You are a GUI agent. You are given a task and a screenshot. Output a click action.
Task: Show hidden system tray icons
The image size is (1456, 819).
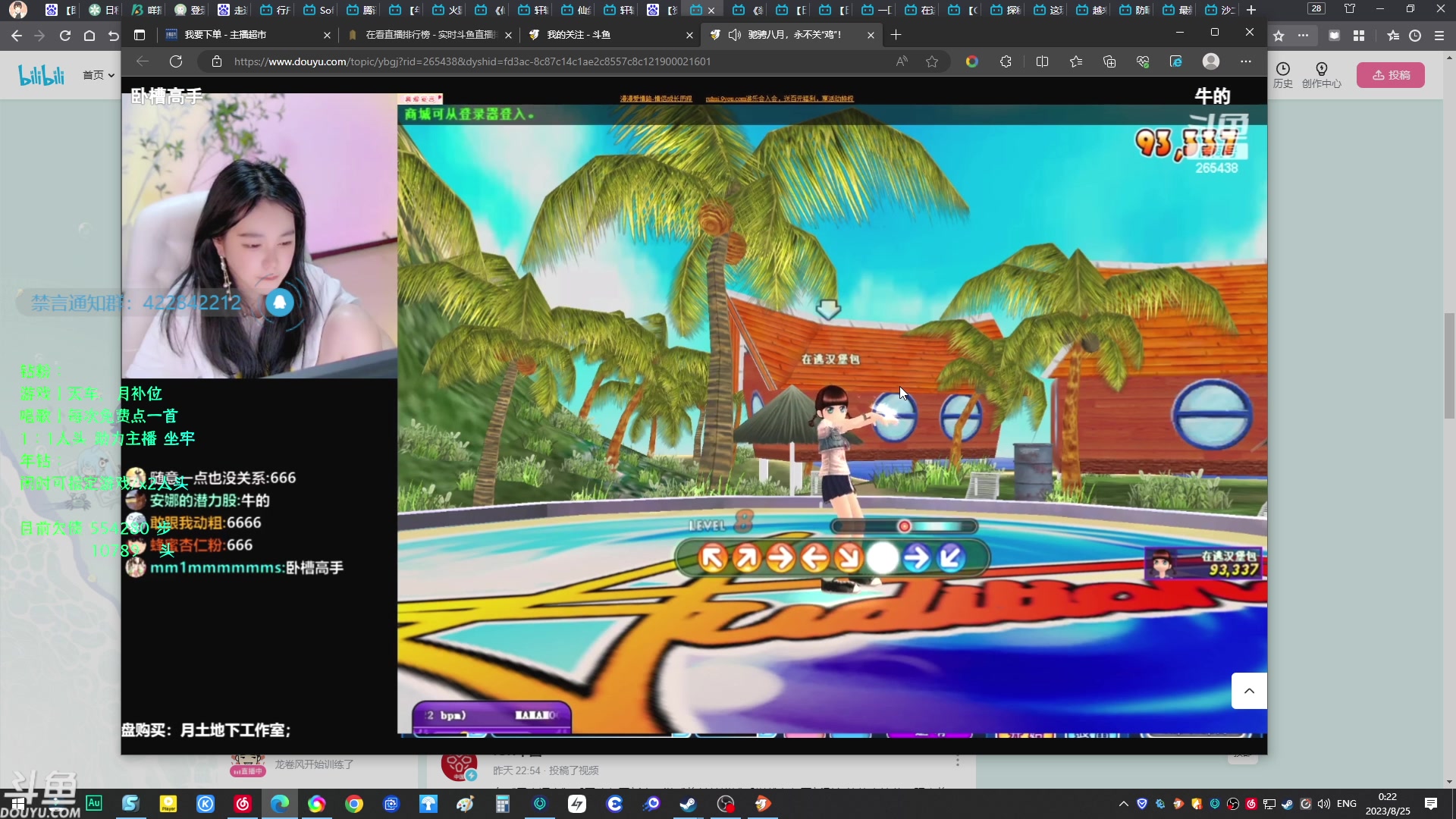[x=1124, y=804]
